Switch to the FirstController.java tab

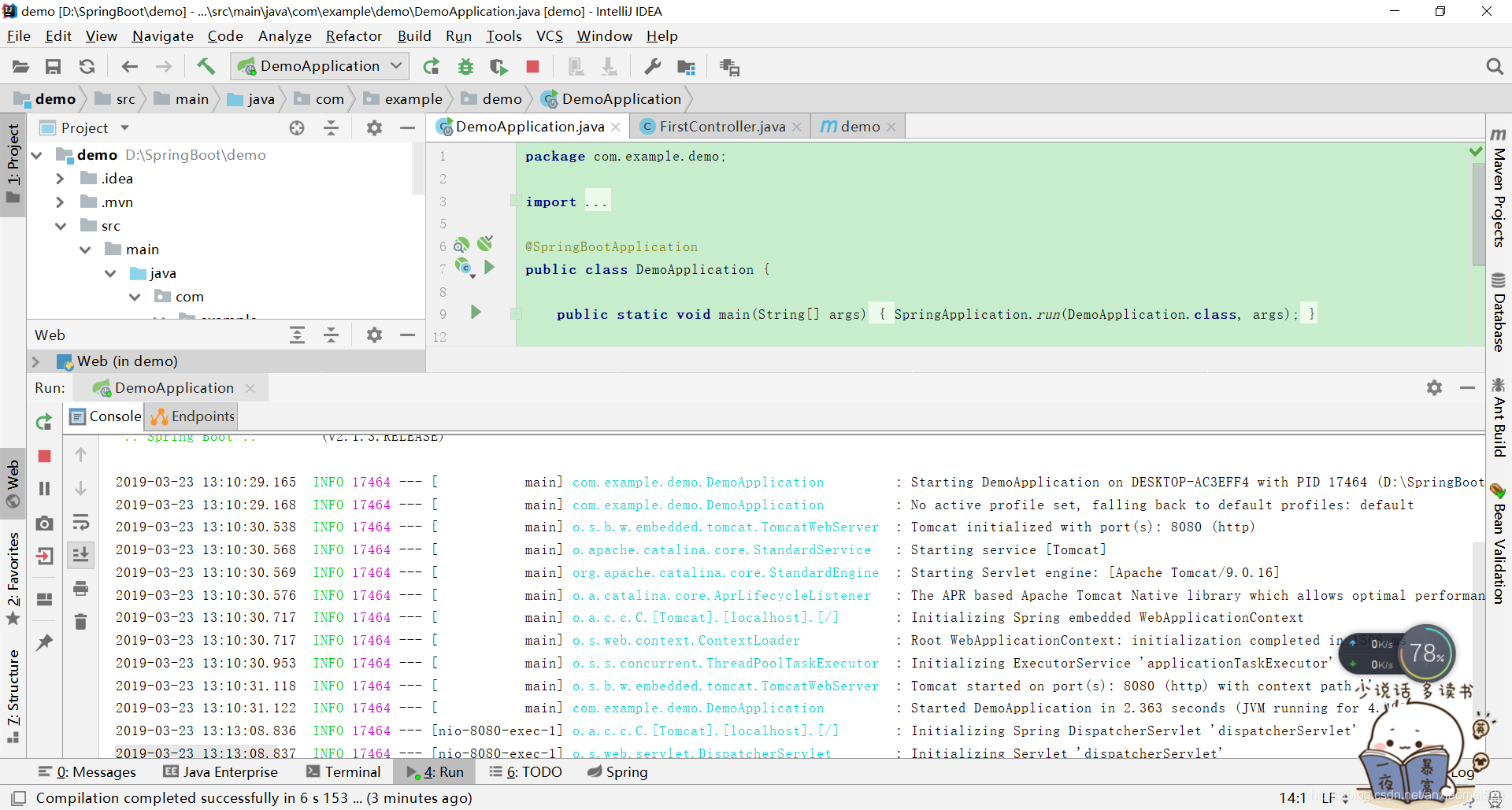click(x=722, y=127)
